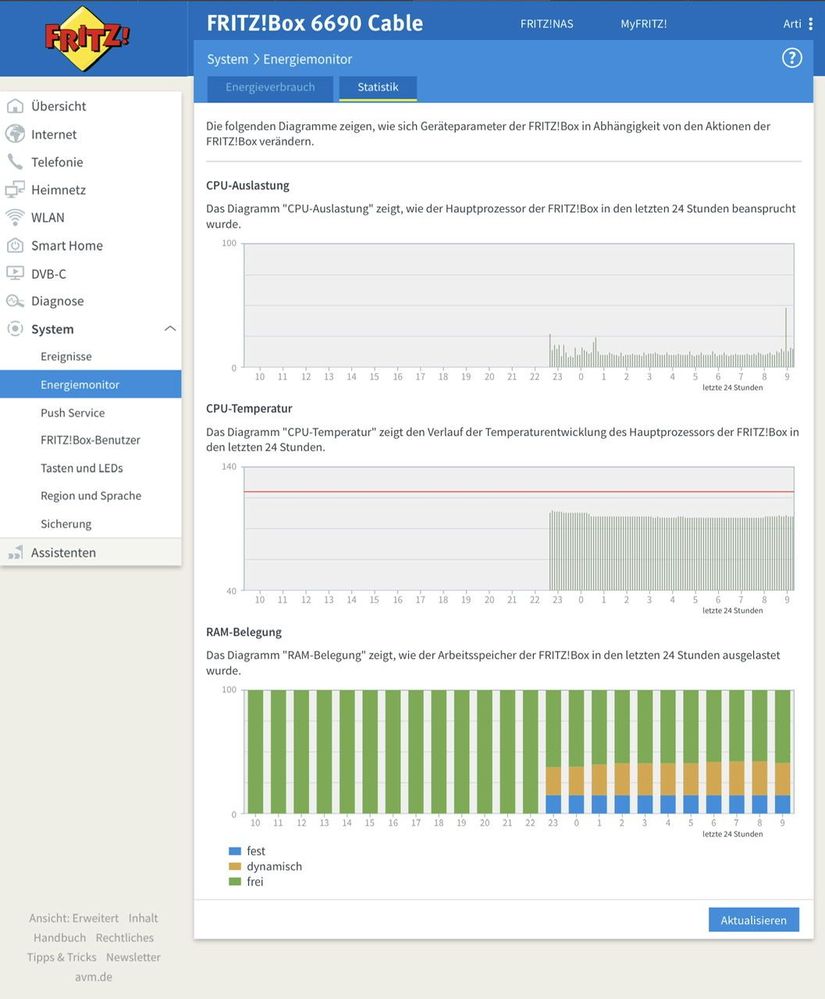Click the System gear icon

coord(15,329)
